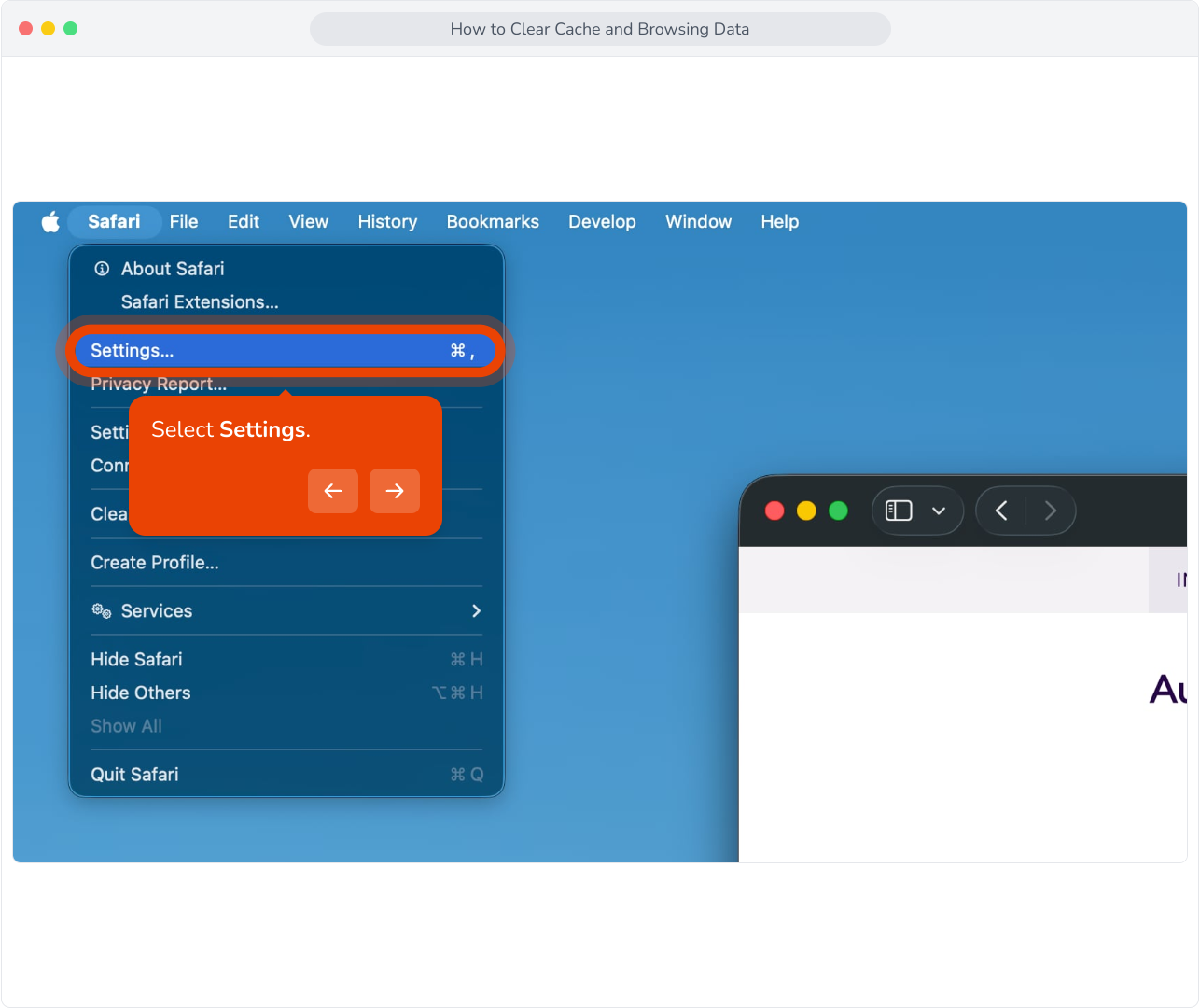Click the page title address bar

[600, 29]
